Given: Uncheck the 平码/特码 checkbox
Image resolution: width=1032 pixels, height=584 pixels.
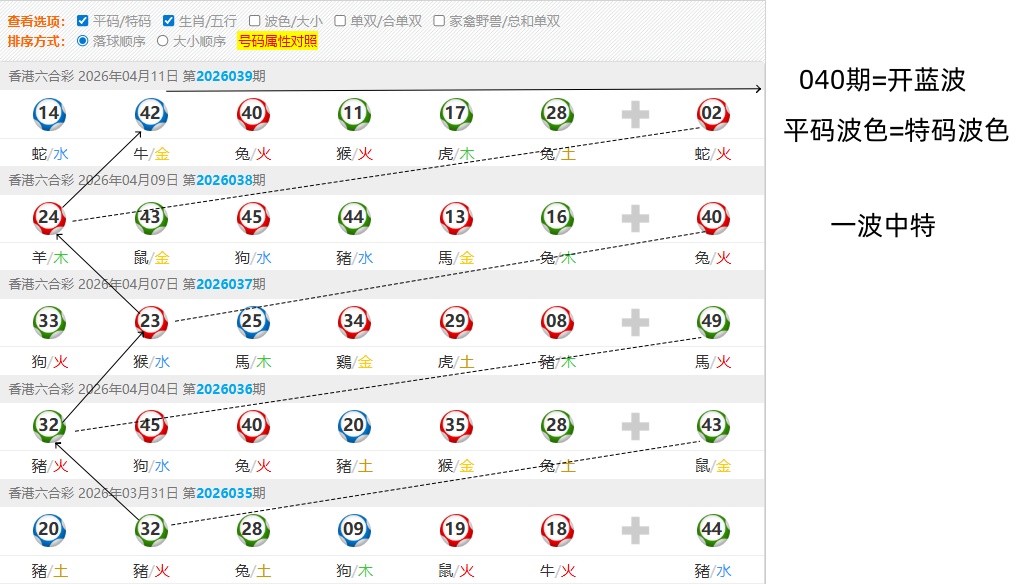Looking at the screenshot, I should coord(84,21).
